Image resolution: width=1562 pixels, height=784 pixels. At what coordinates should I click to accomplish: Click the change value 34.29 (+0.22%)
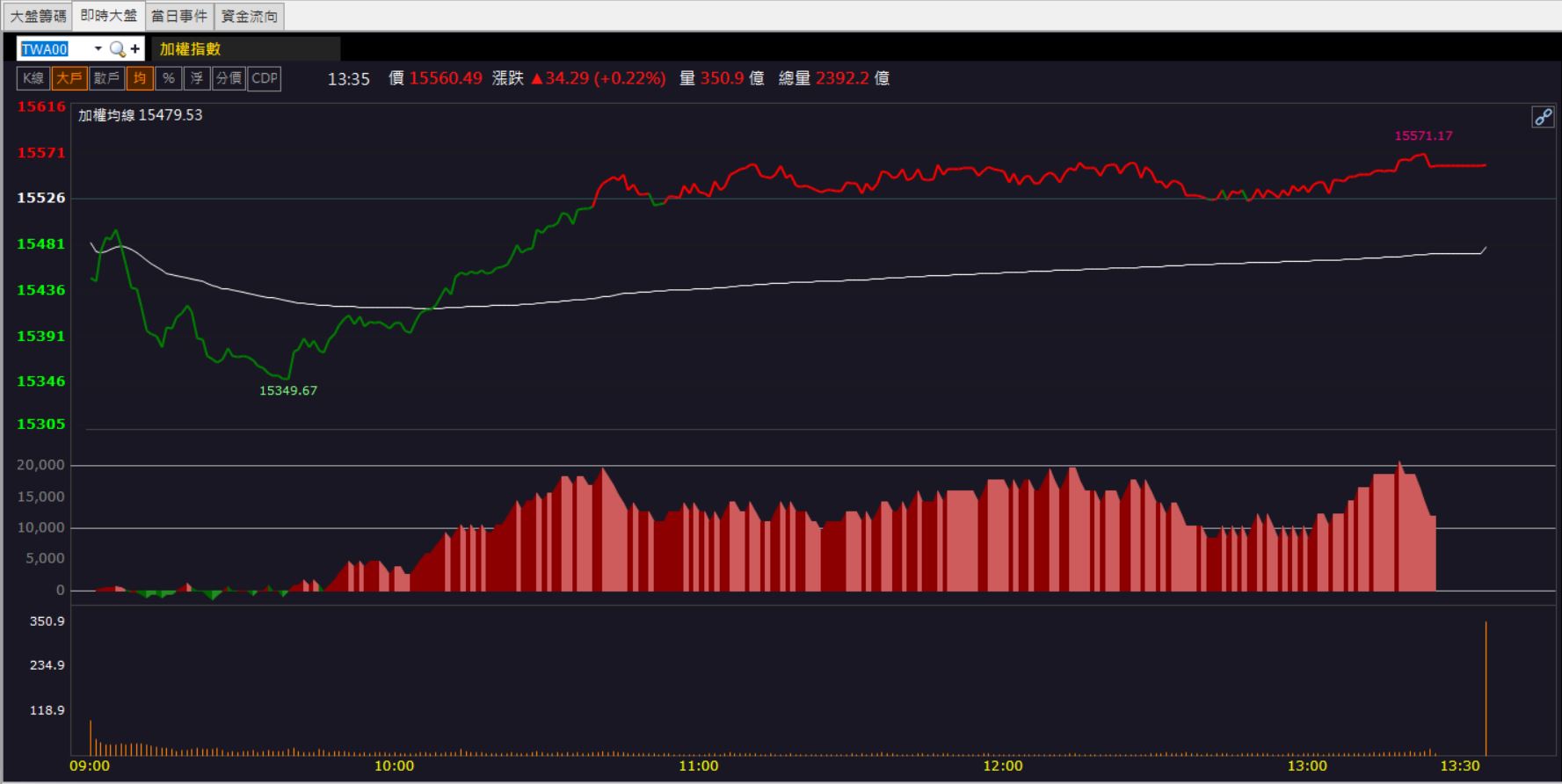click(598, 78)
